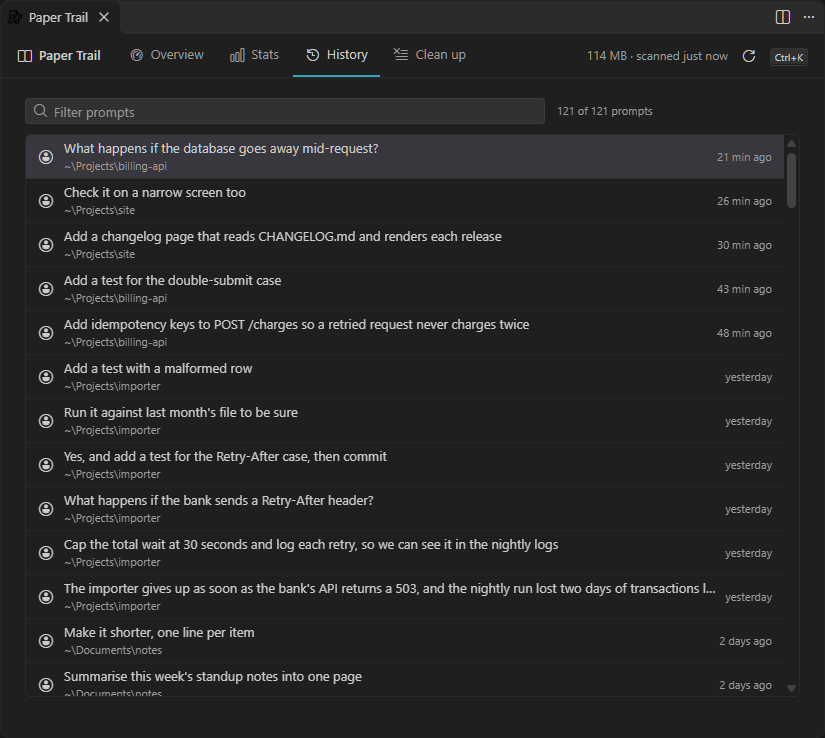
Task: Click the scrollbar up arrow
Action: point(791,144)
